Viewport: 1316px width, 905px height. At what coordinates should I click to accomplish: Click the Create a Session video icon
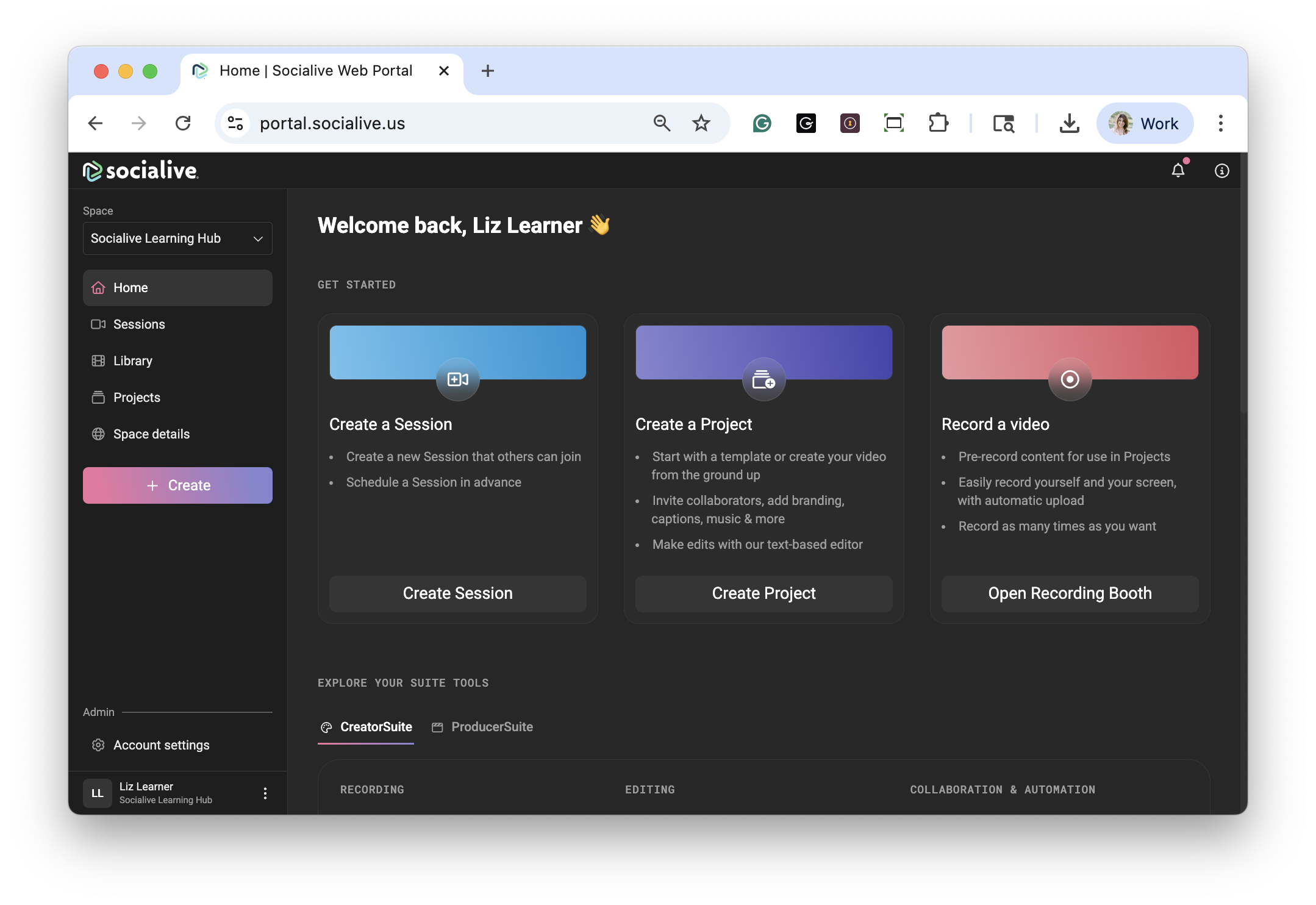click(457, 379)
